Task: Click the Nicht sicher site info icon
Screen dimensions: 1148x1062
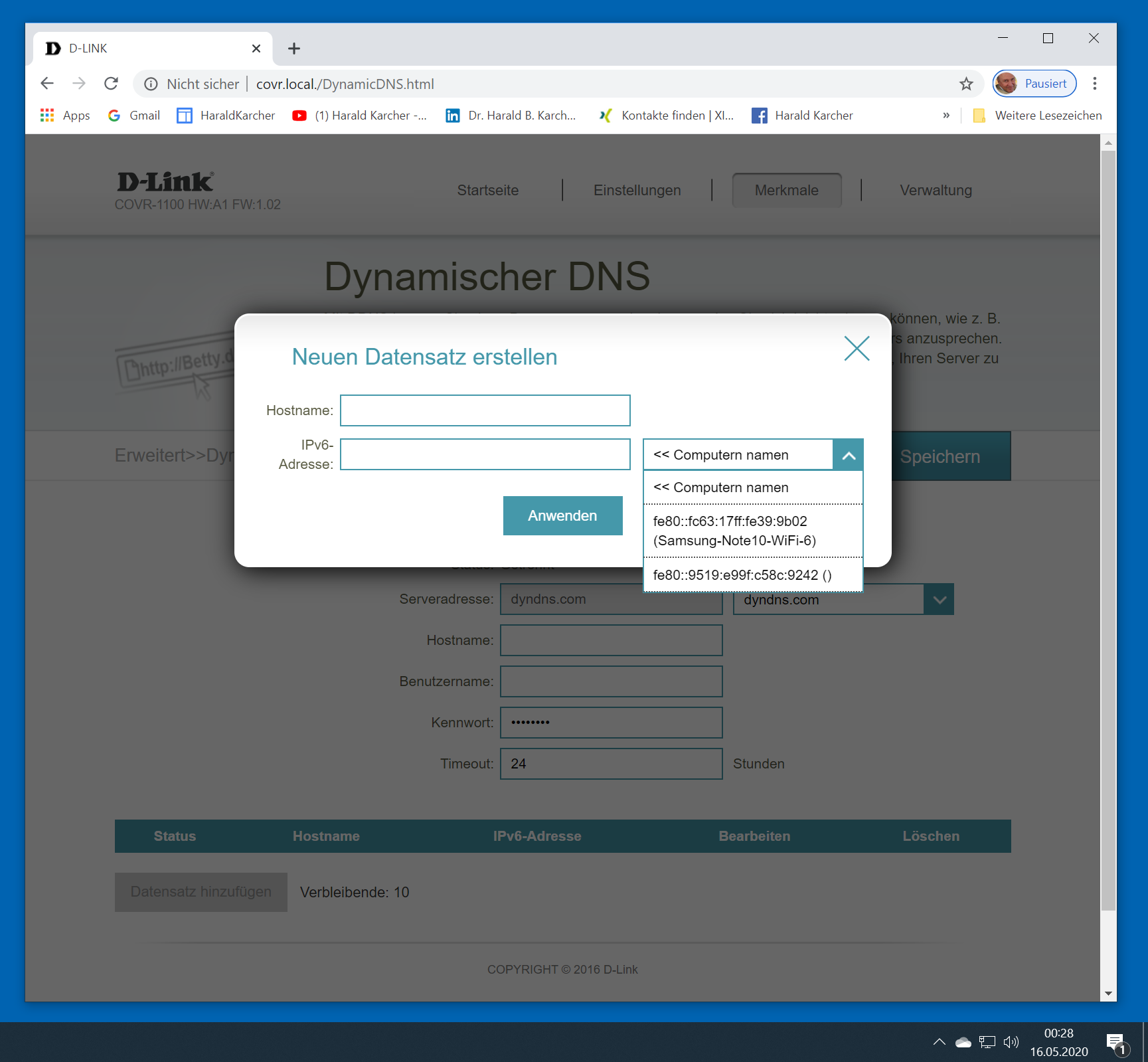Action: 151,84
